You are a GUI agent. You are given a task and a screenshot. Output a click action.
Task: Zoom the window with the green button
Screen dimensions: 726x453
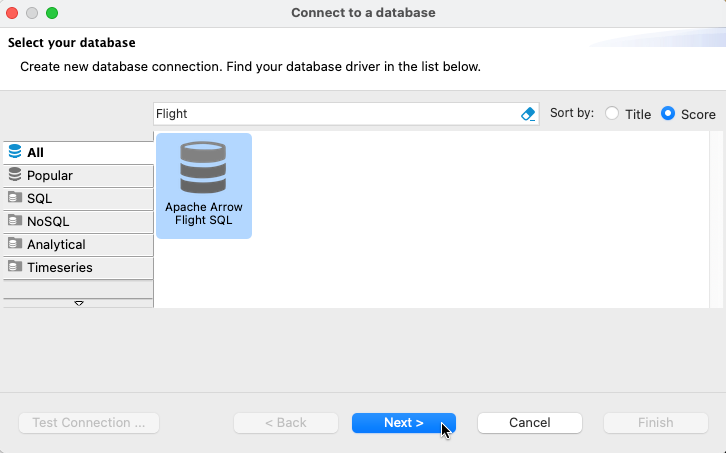pyautogui.click(x=52, y=13)
